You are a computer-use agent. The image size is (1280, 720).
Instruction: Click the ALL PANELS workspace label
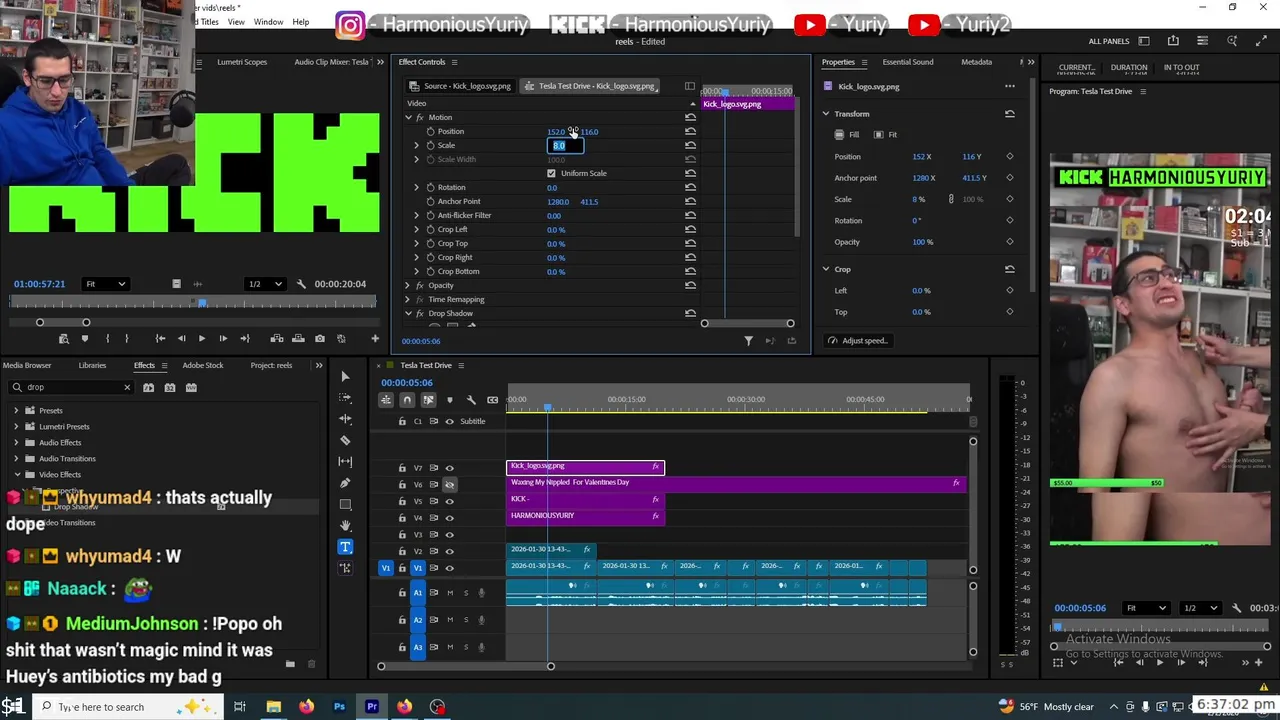(x=1109, y=41)
